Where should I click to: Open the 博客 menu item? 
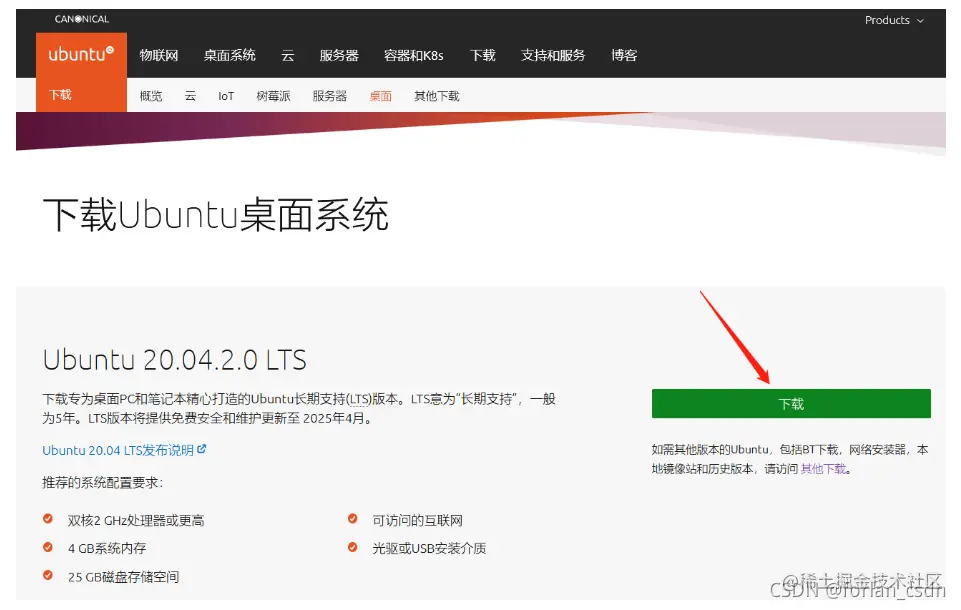[624, 55]
